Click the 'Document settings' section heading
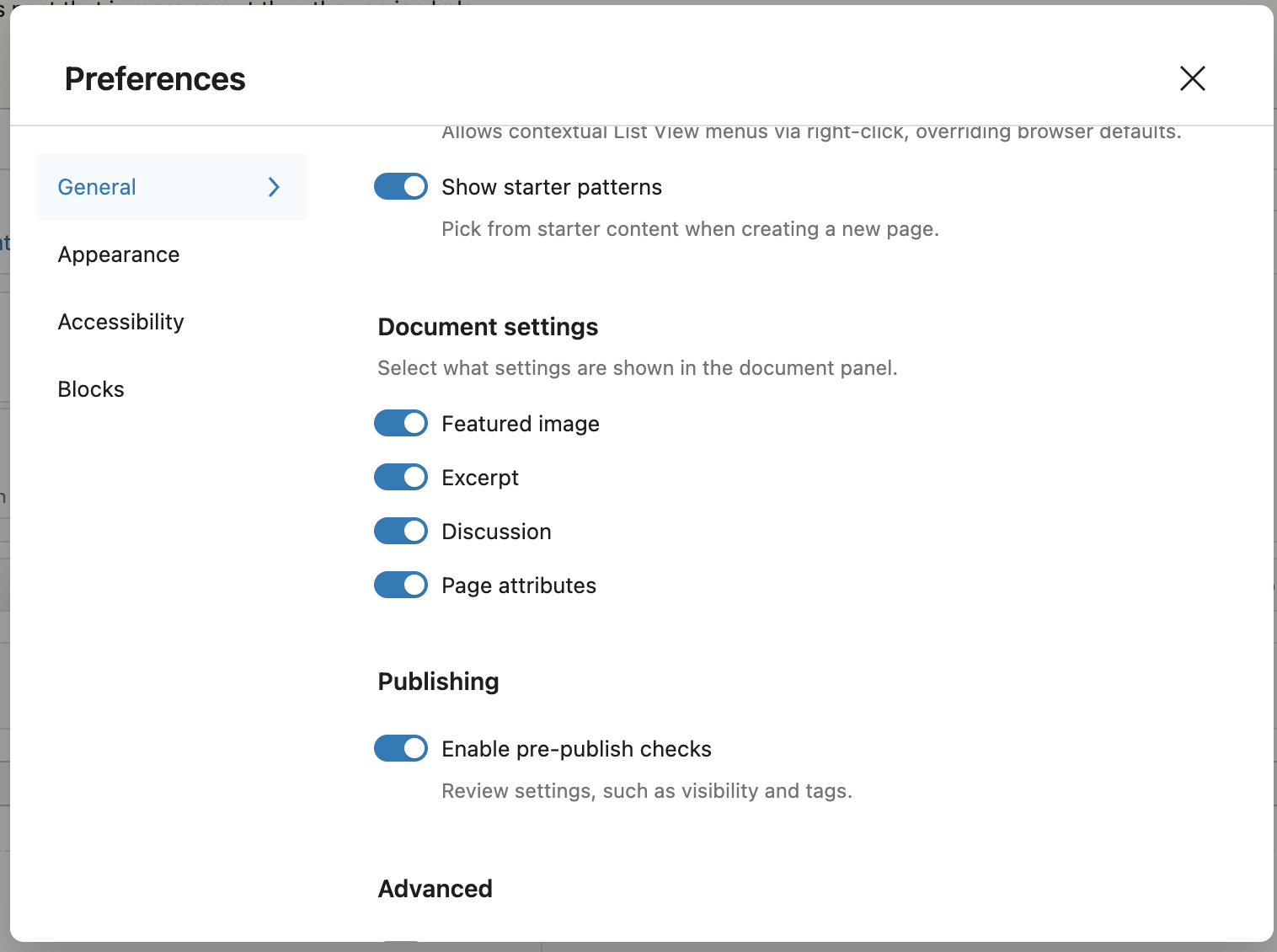 pos(488,327)
